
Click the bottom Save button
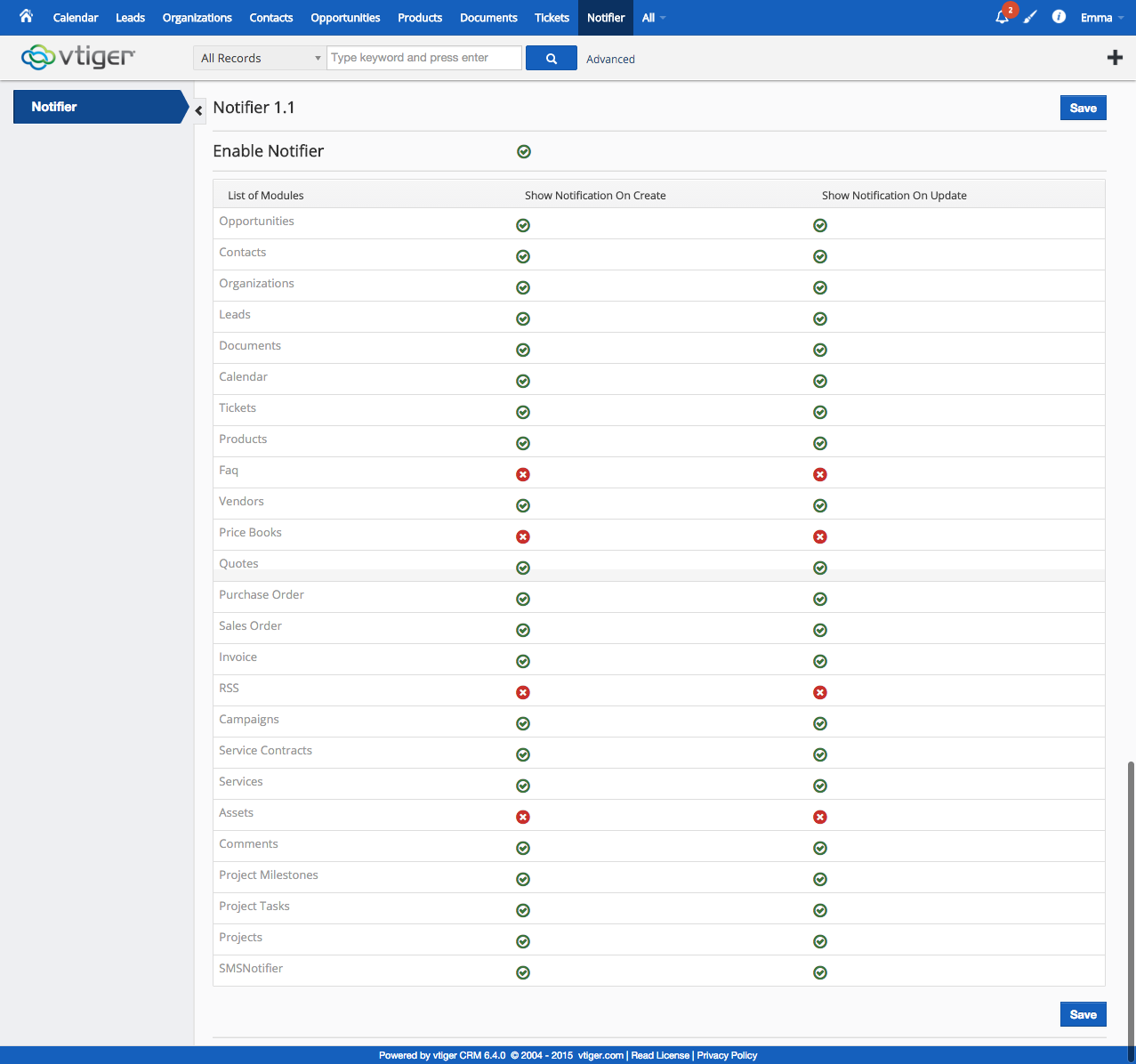(x=1084, y=1014)
